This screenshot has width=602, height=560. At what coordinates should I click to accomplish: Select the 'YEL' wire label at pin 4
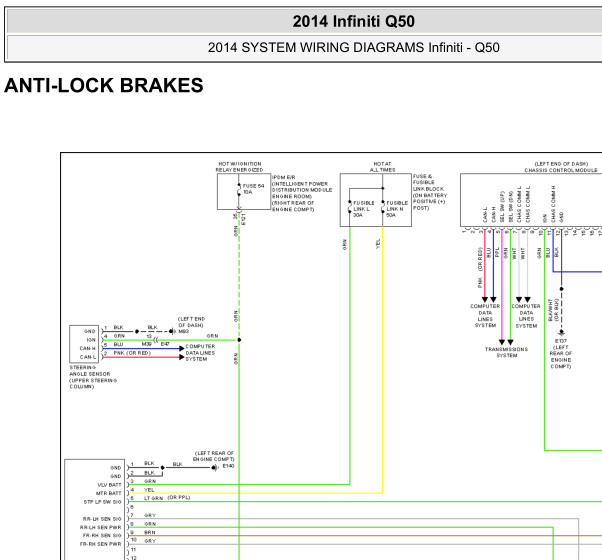click(149, 490)
